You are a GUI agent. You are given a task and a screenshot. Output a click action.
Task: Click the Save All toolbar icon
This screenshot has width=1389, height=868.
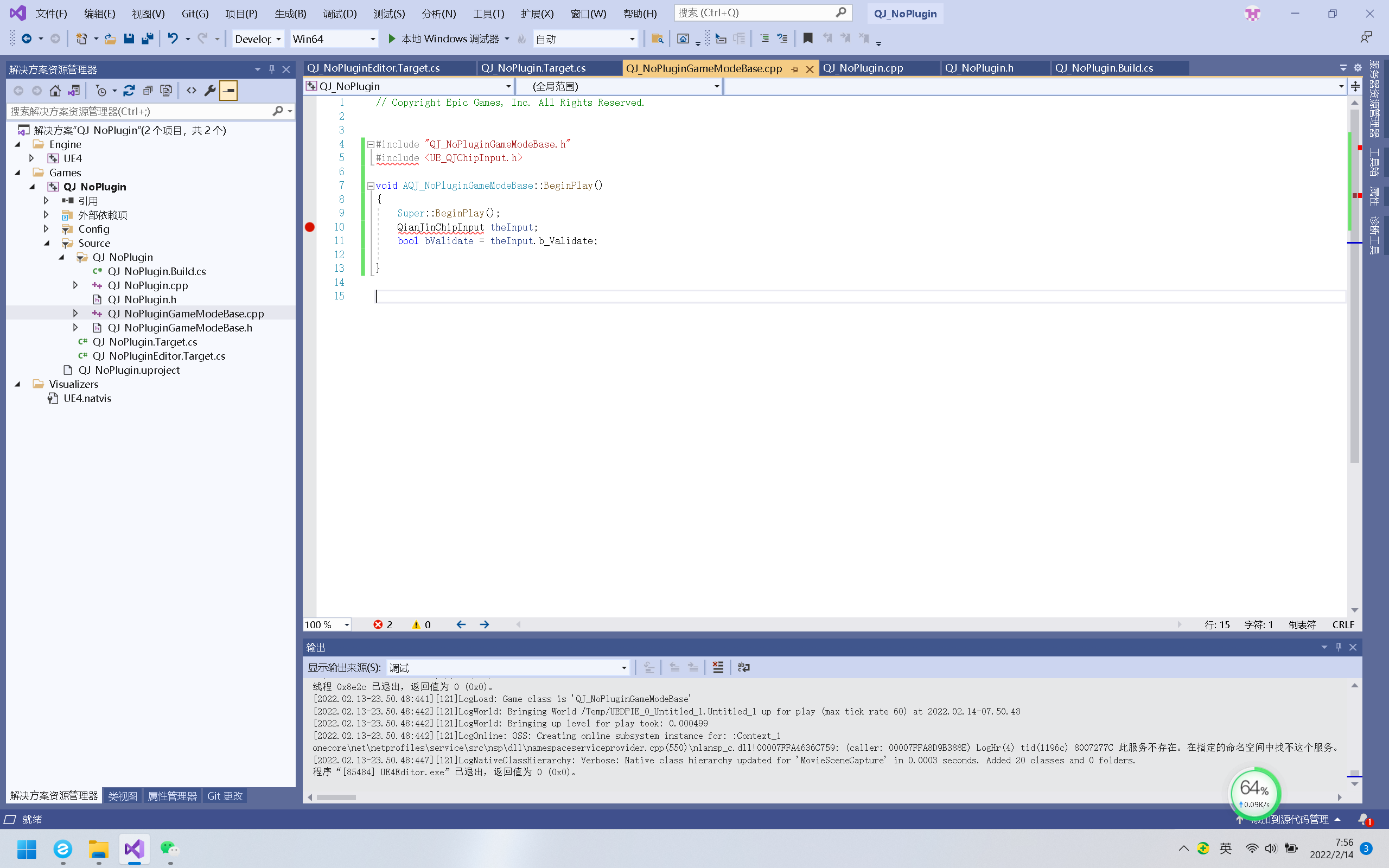click(148, 39)
